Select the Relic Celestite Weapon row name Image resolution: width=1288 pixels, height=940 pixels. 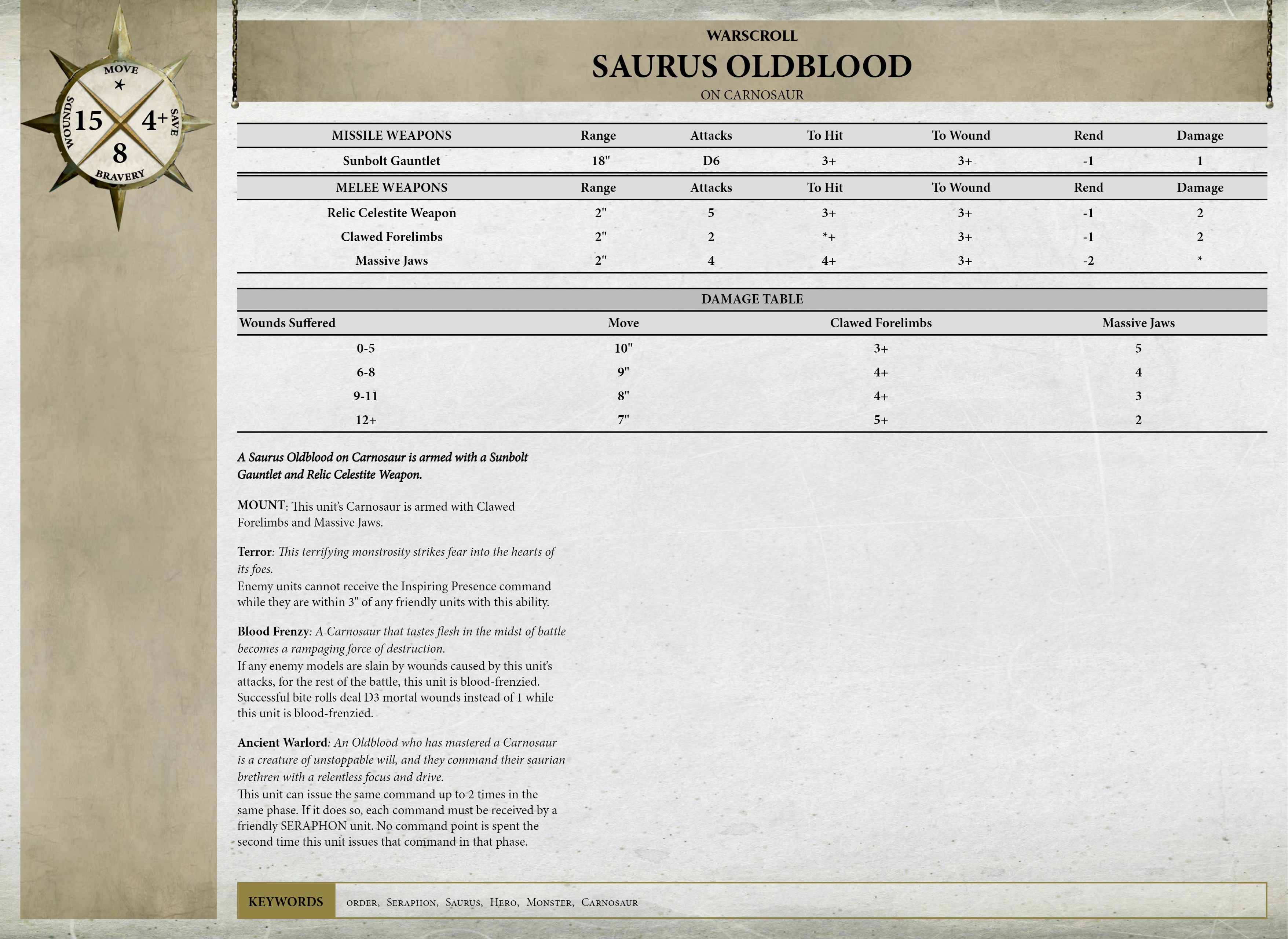coord(391,213)
